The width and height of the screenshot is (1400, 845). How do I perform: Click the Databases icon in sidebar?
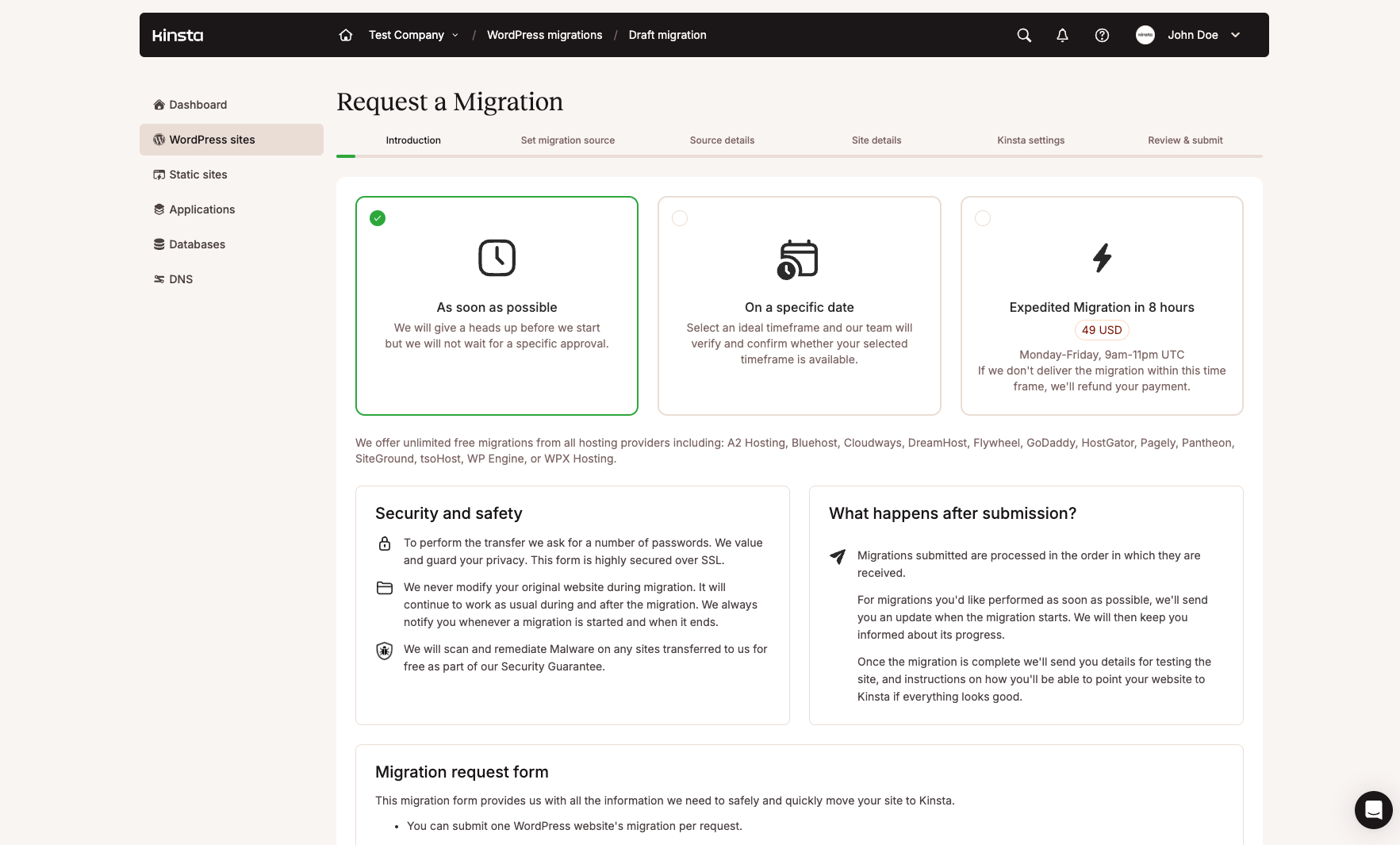click(x=159, y=244)
